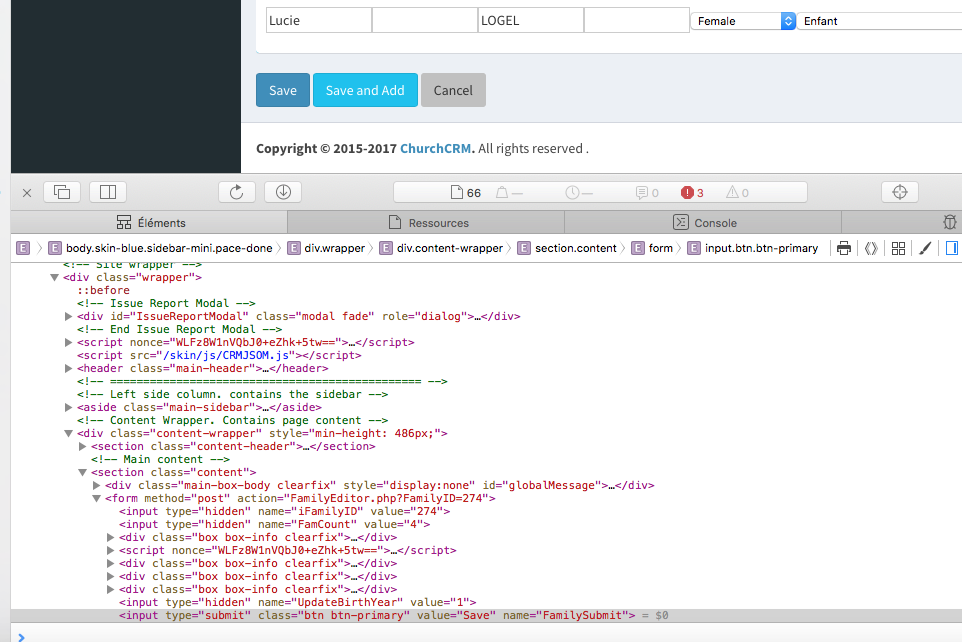Open the Debugger bug tab
Screen dimensions: 962x642
point(949,222)
